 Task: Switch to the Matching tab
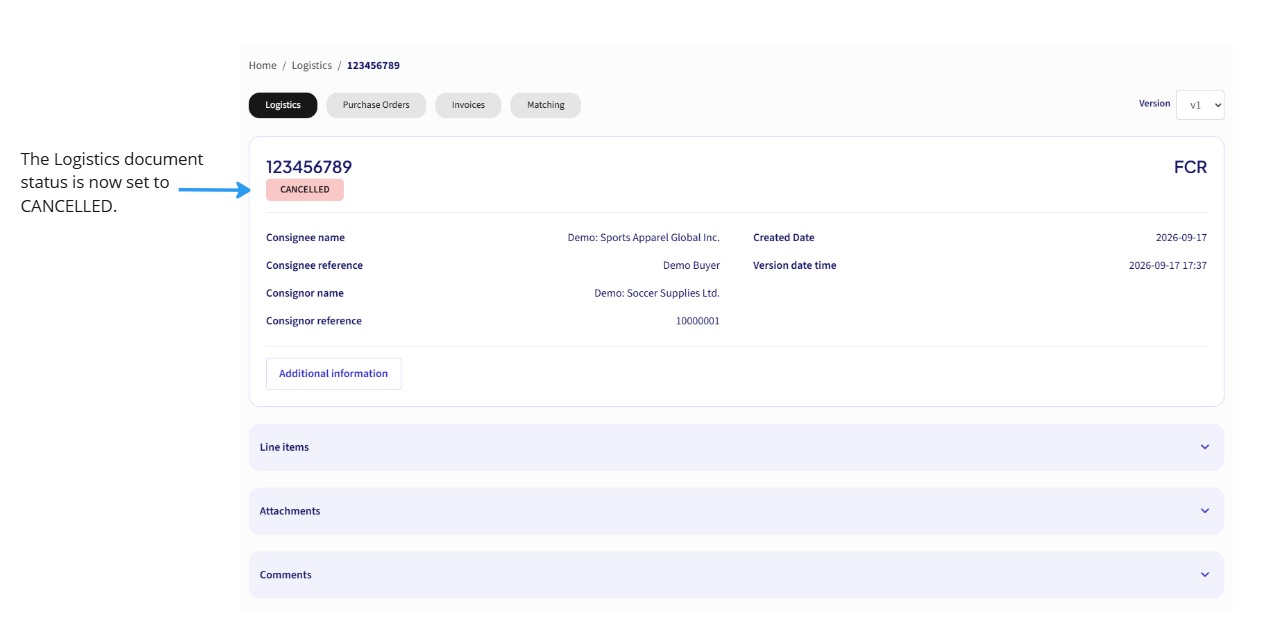pyautogui.click(x=546, y=105)
